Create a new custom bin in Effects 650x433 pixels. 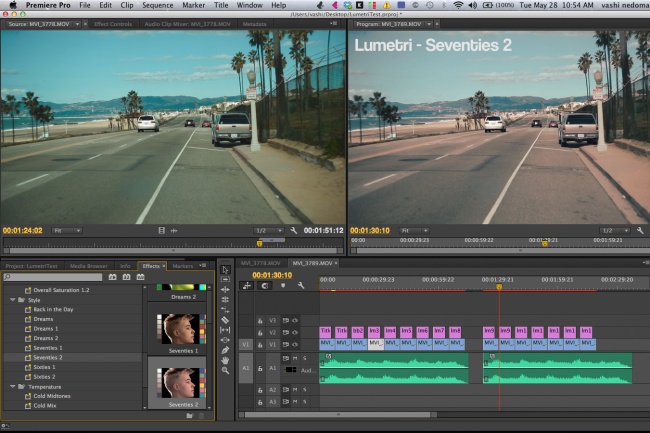[190, 416]
